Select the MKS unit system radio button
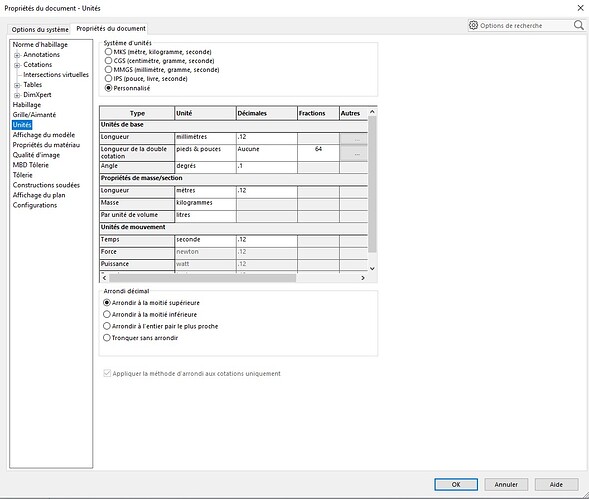589x499 pixels. coord(108,51)
